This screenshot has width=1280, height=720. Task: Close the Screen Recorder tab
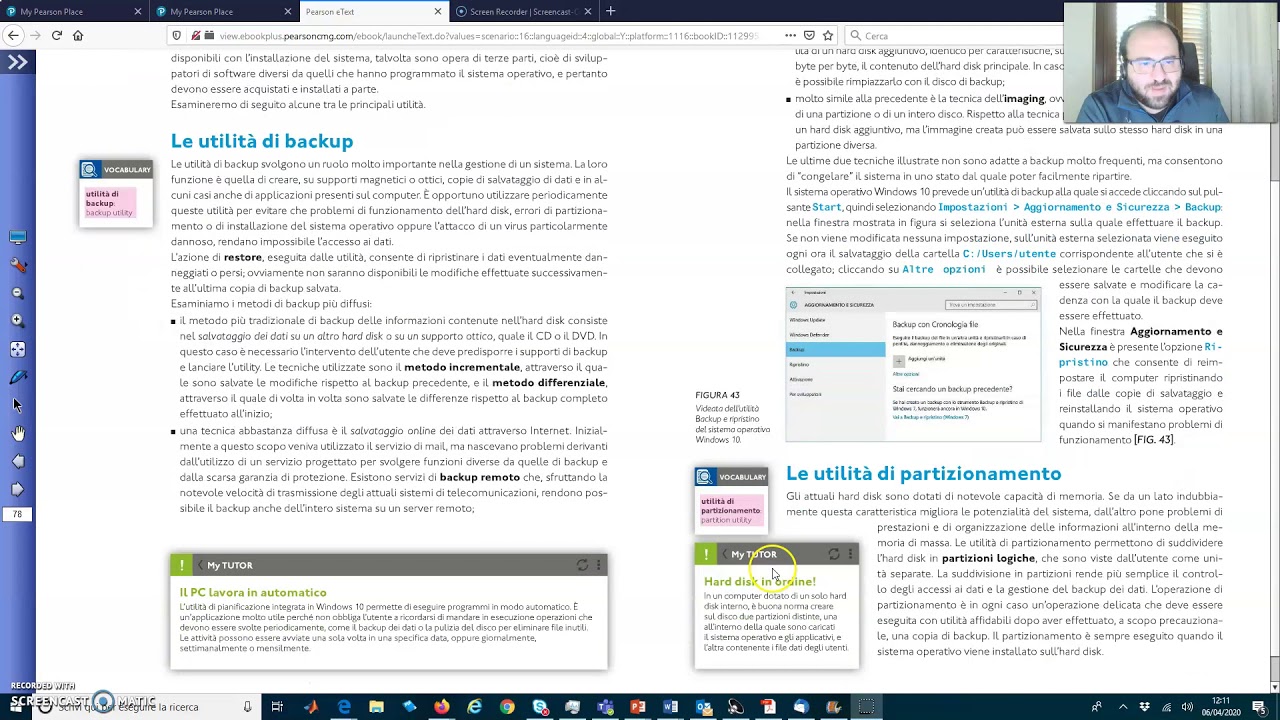(587, 11)
